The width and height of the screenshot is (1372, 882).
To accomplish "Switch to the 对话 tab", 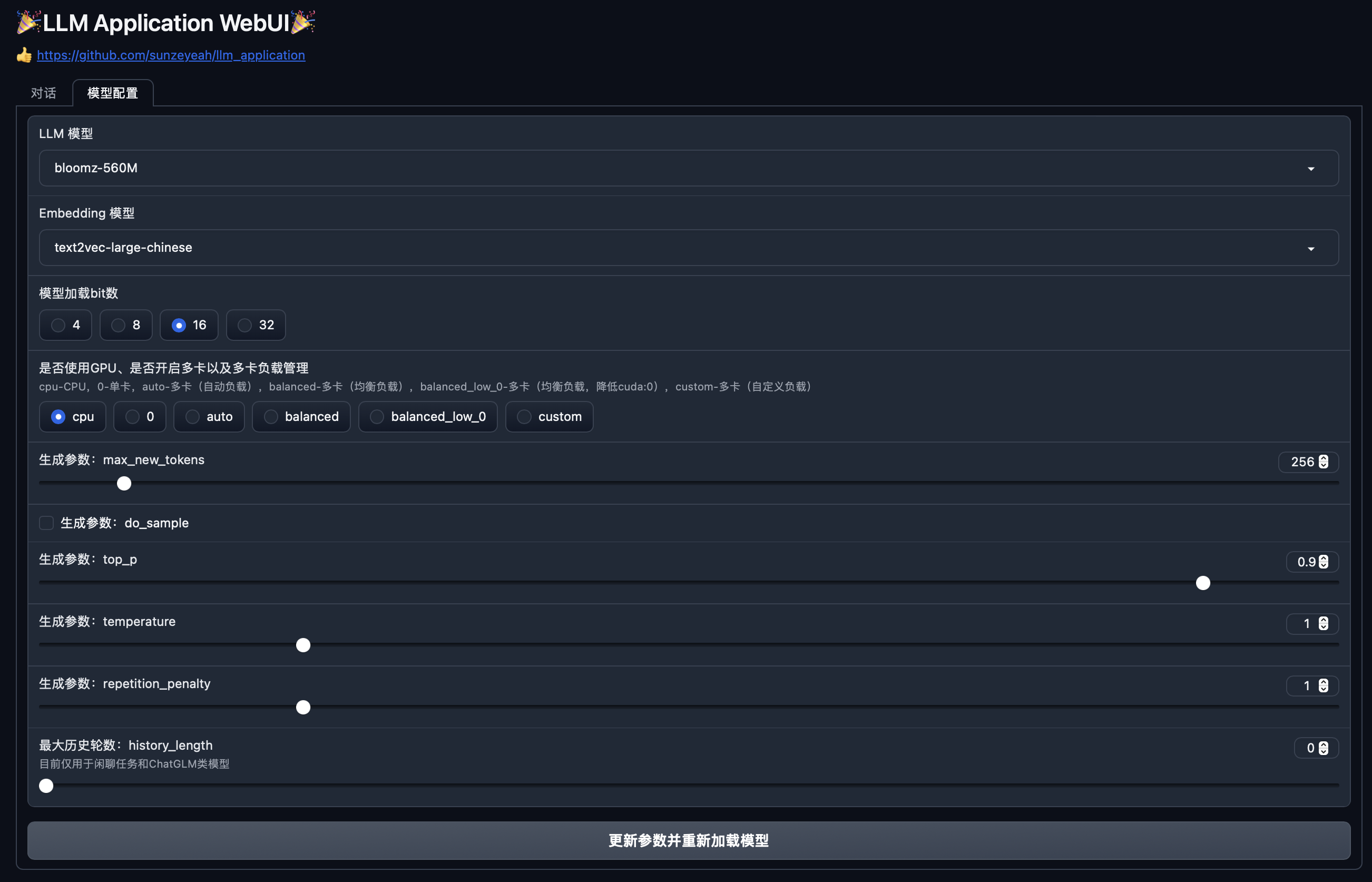I will 44,93.
